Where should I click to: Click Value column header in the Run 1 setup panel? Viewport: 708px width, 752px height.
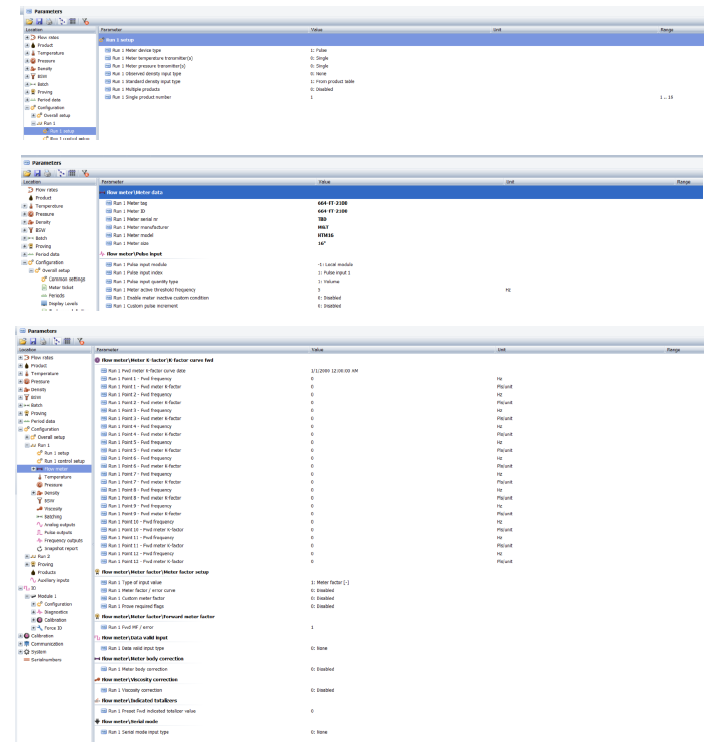317,30
